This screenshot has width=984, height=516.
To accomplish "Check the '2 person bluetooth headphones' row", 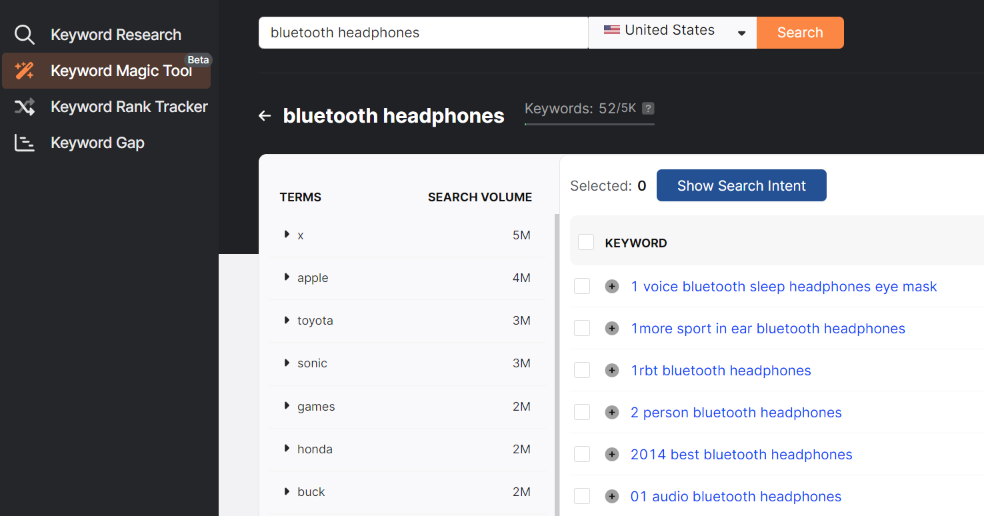I will click(582, 412).
